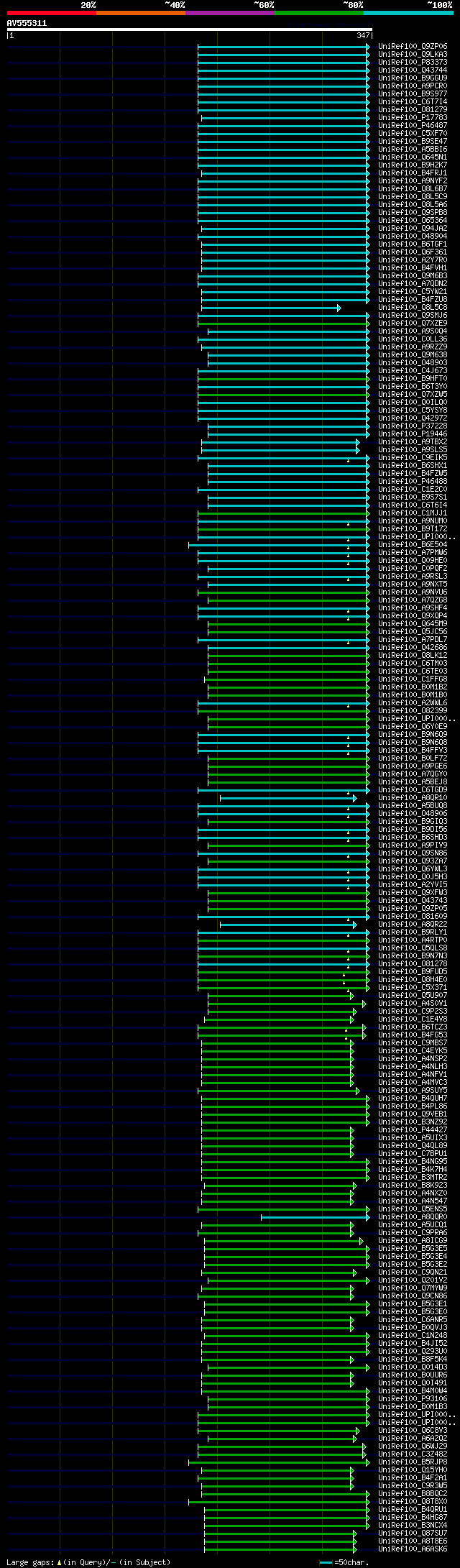Screen dimensions: 460x1568
Task: Select label UniRef100_A9SHF4
Action: tap(413, 608)
